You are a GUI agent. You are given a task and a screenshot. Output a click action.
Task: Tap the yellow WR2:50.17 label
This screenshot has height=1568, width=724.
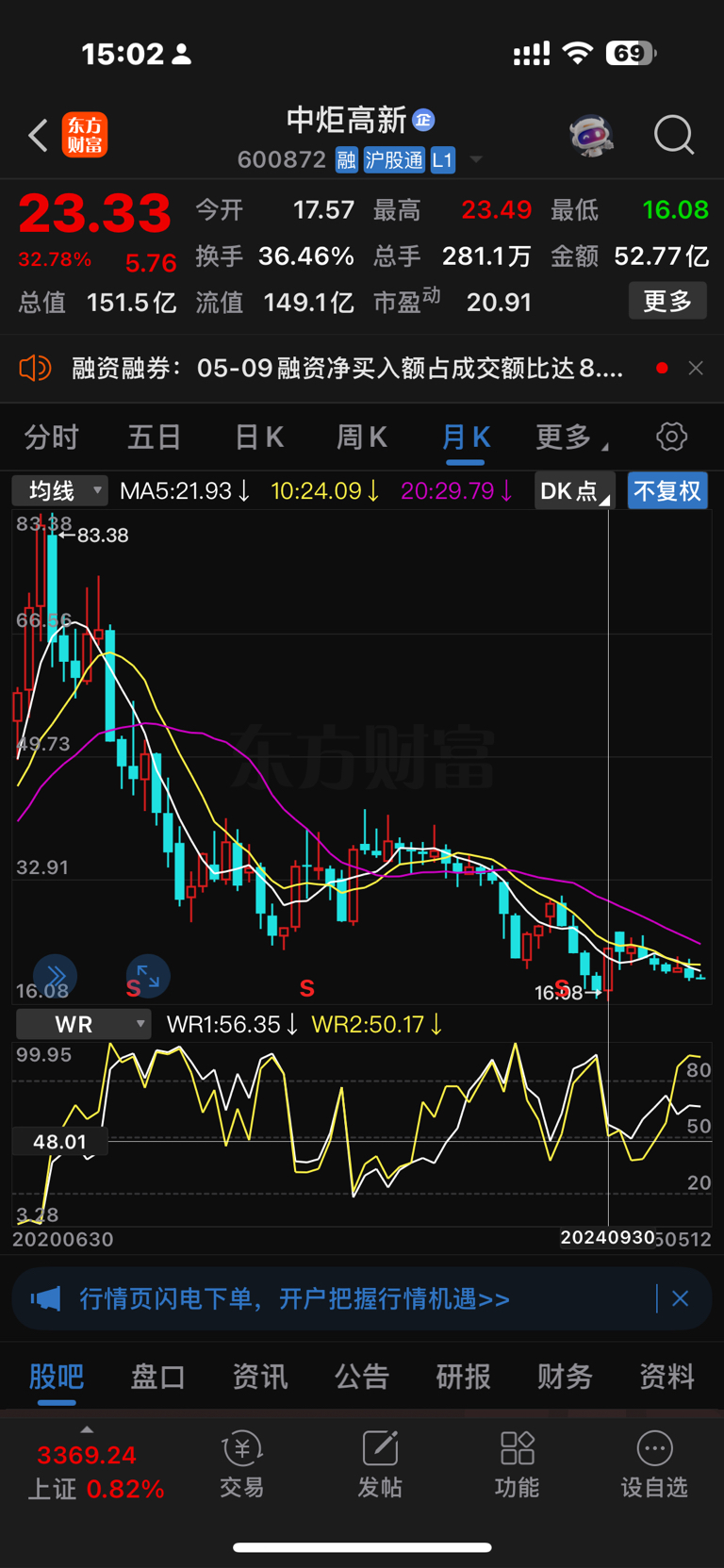376,1024
